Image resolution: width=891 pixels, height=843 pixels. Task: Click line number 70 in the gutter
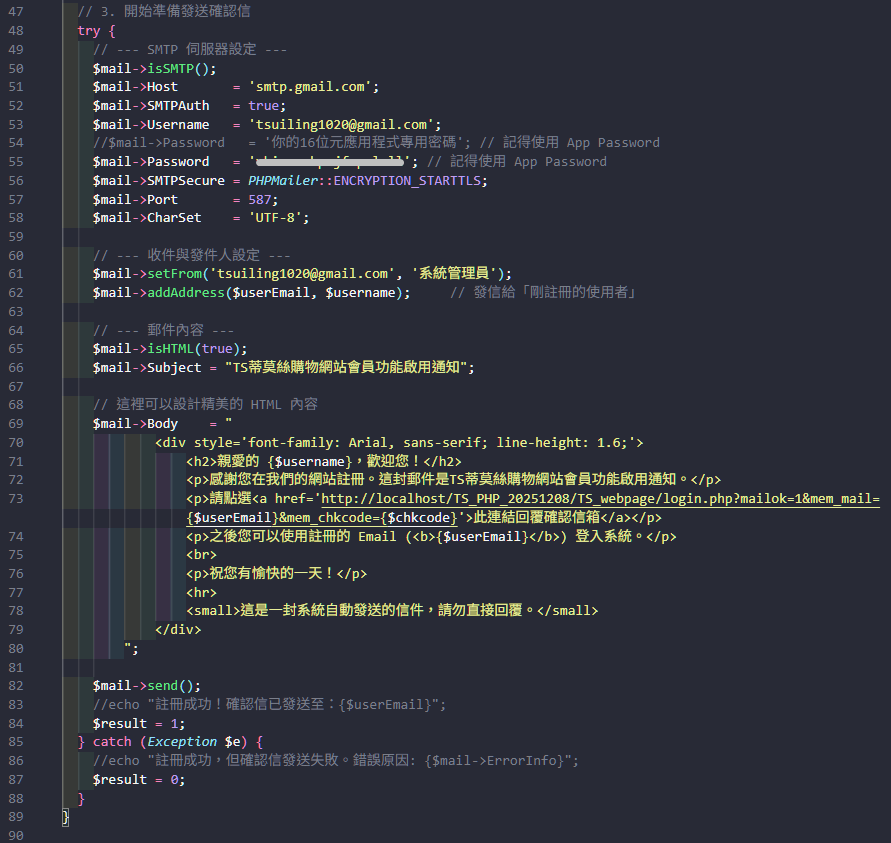(x=15, y=443)
